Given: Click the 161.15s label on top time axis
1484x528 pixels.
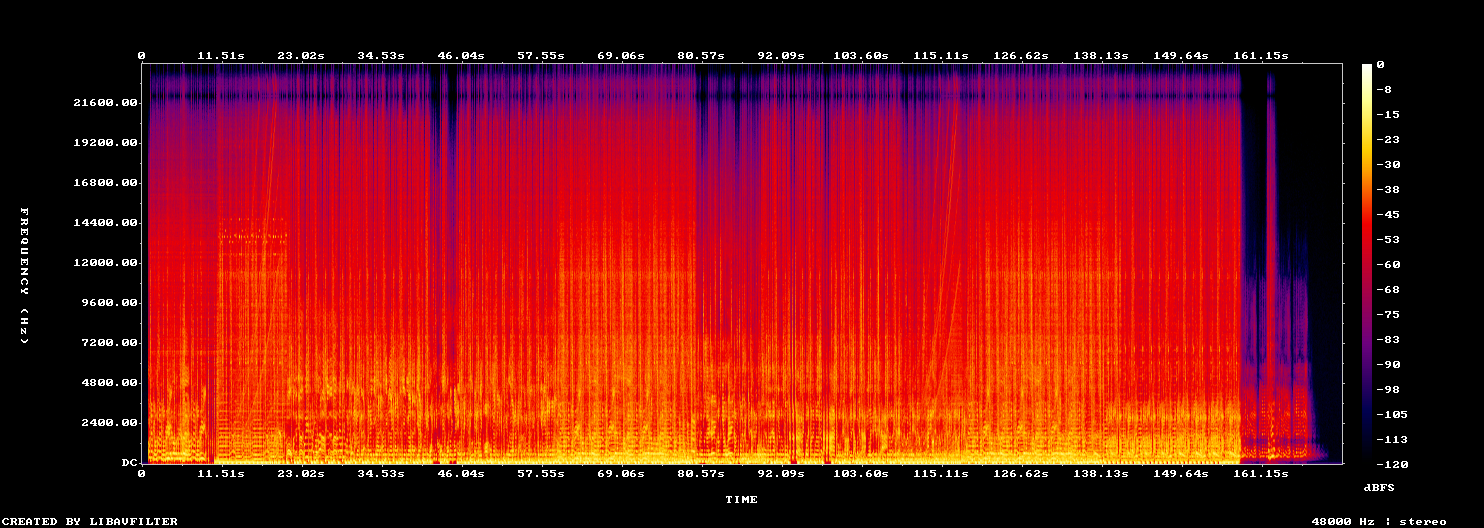Looking at the screenshot, I should [x=1260, y=55].
